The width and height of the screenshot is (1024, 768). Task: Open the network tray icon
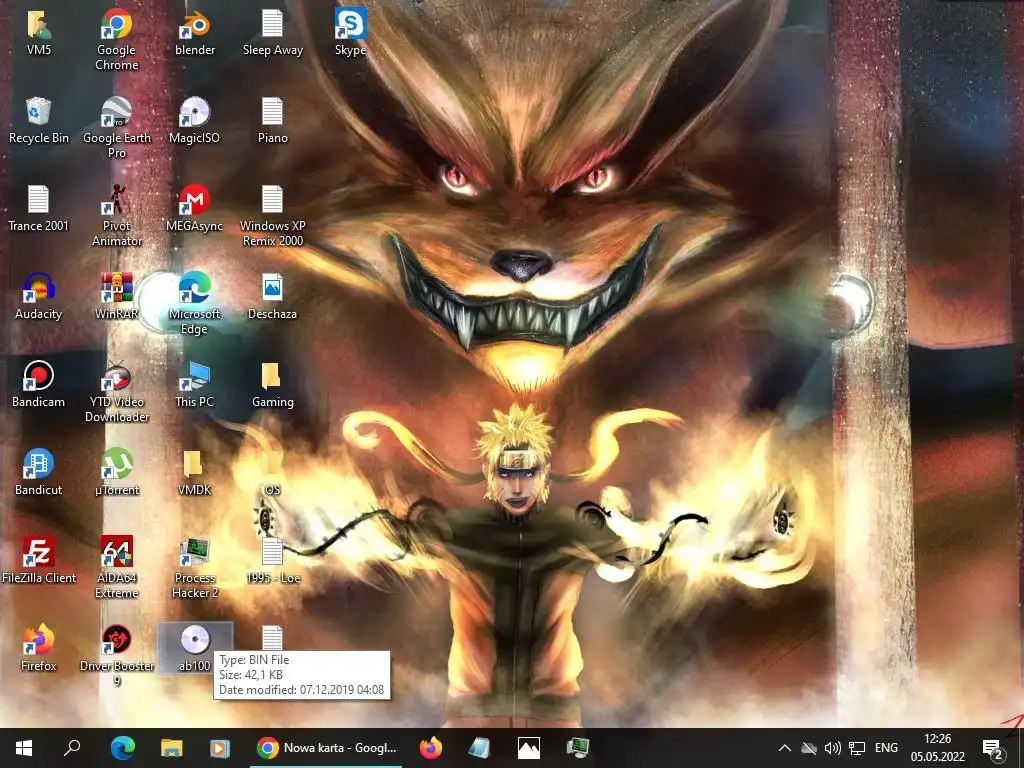857,748
